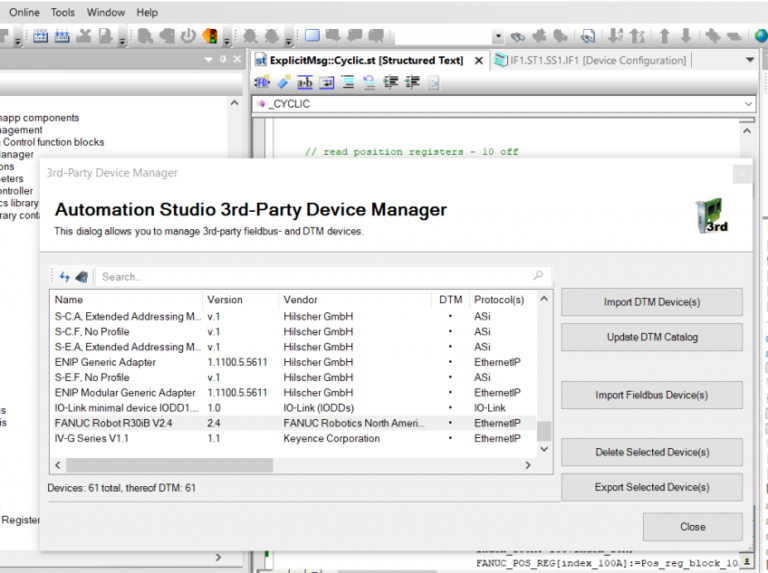Click the first icon in the editor toolbar
The width and height of the screenshot is (768, 573).
point(262,82)
